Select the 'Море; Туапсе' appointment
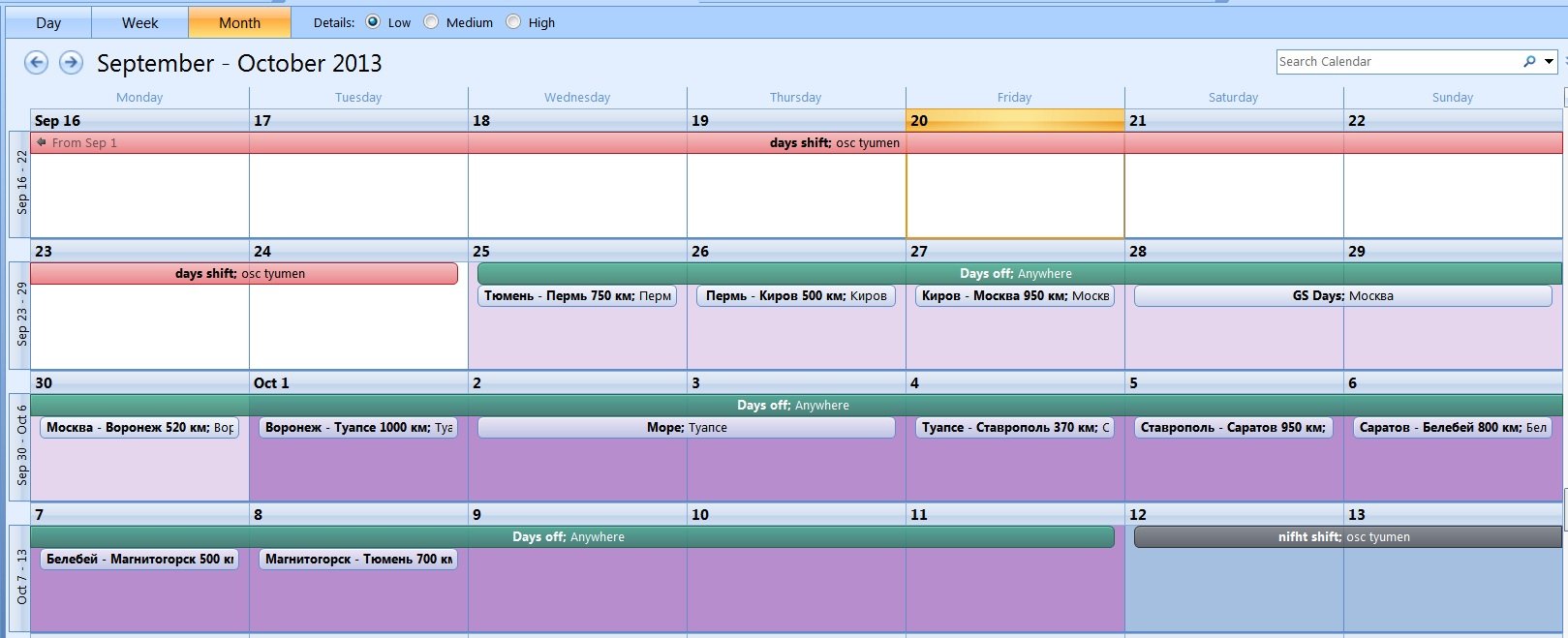This screenshot has width=1568, height=638. point(686,428)
